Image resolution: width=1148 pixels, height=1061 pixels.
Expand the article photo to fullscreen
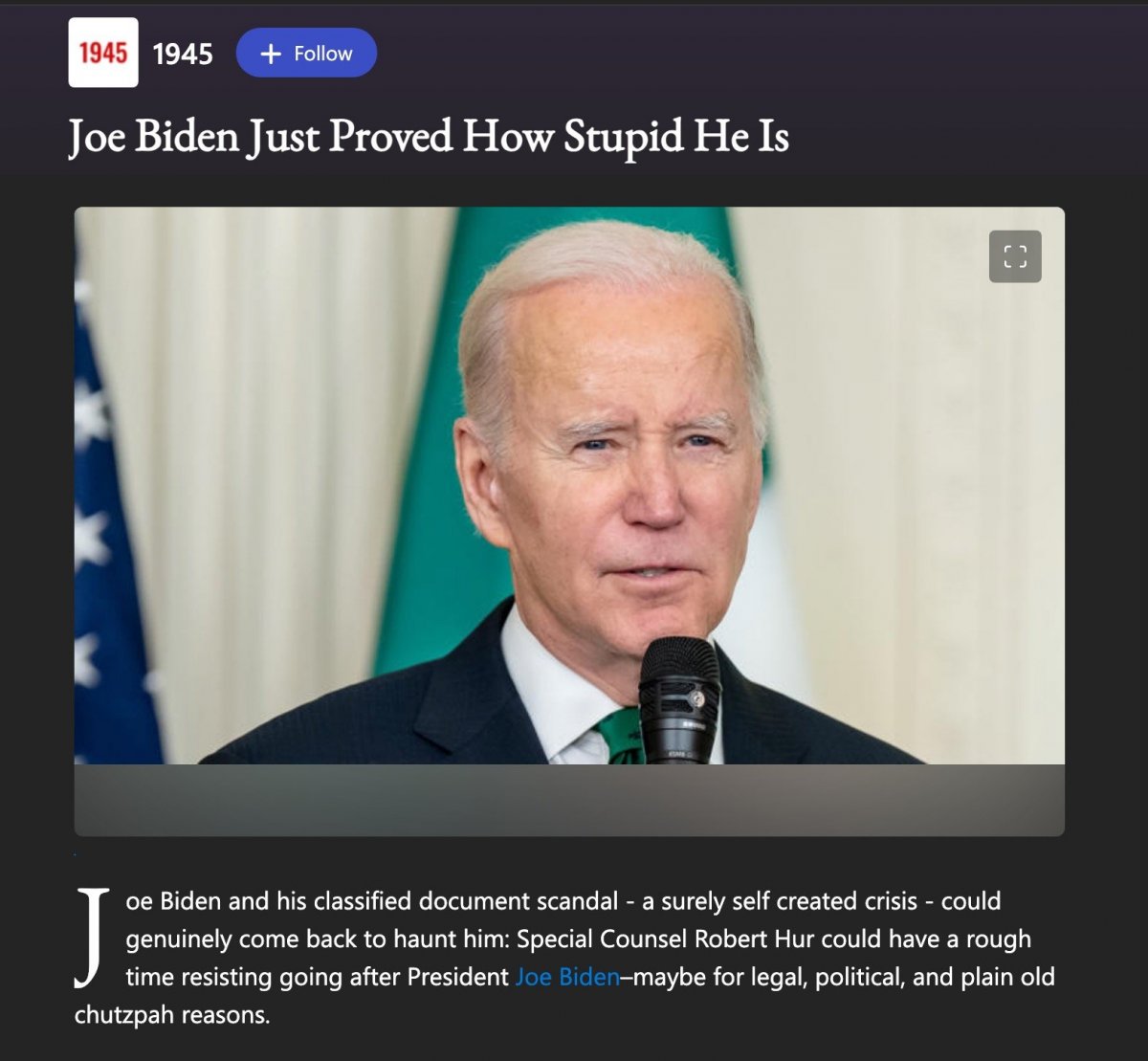click(x=1015, y=256)
